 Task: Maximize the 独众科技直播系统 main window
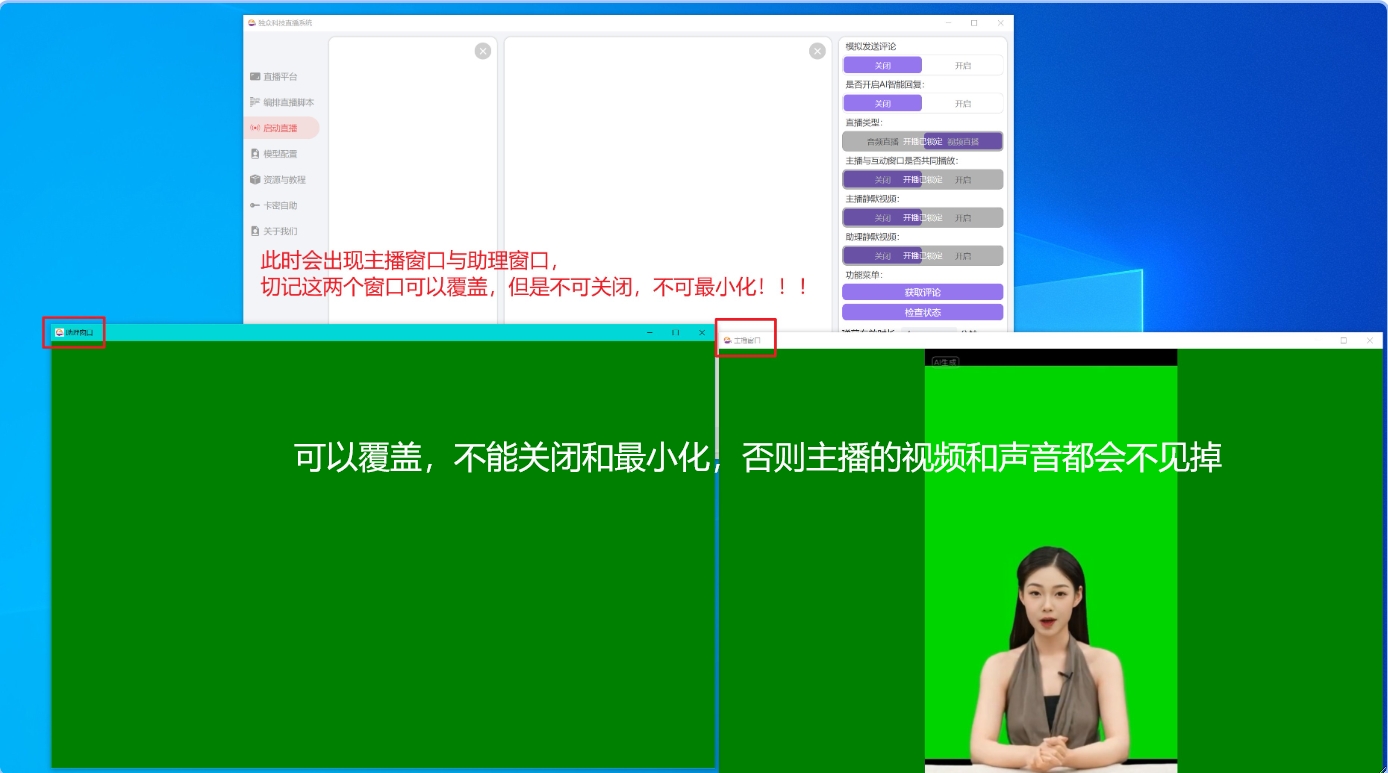(974, 22)
